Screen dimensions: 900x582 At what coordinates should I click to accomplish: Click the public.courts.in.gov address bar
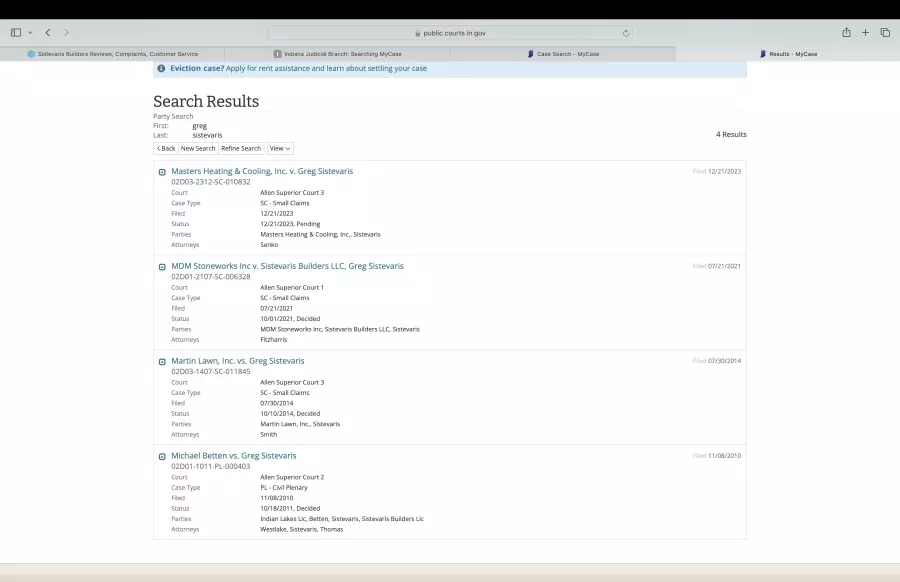[450, 33]
